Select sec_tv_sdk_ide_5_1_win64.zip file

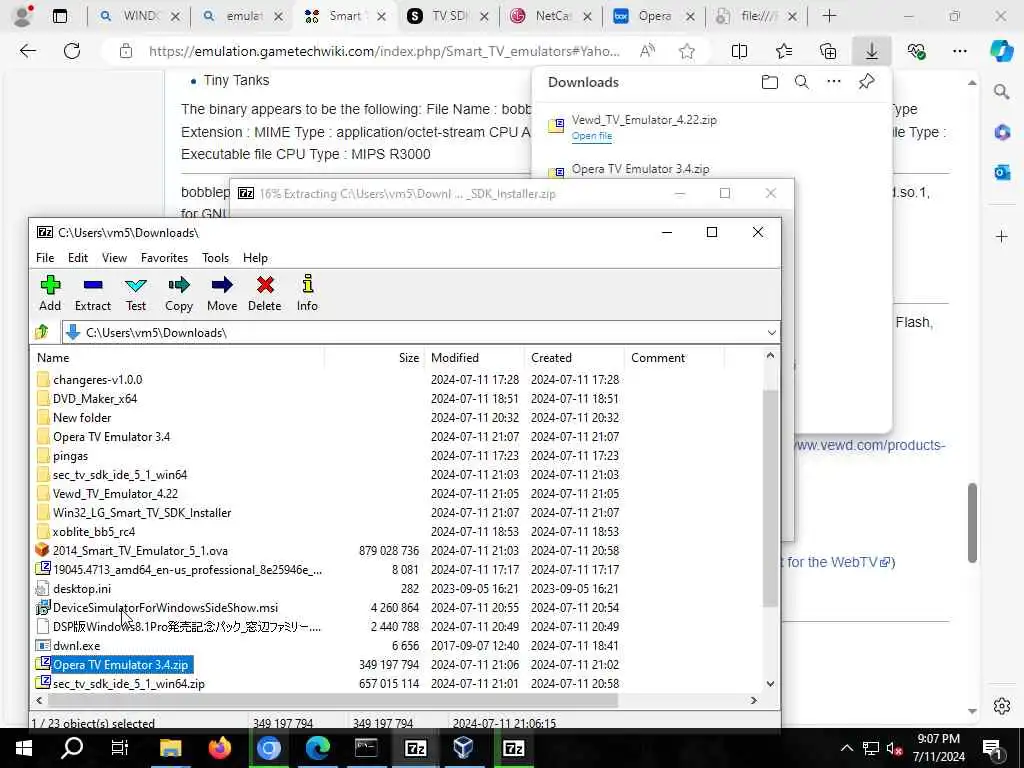coord(129,683)
